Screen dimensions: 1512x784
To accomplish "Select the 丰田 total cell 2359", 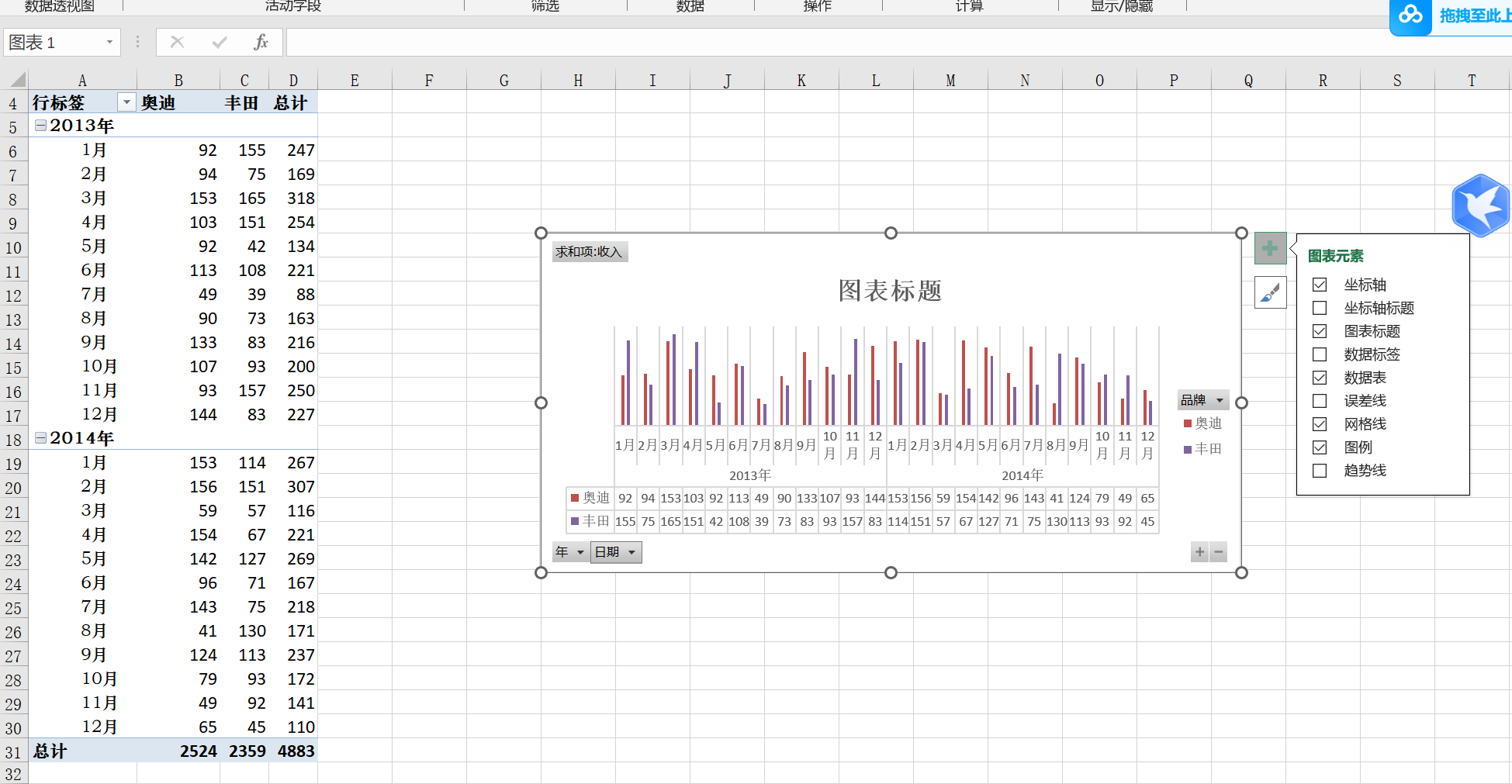I will [x=244, y=751].
